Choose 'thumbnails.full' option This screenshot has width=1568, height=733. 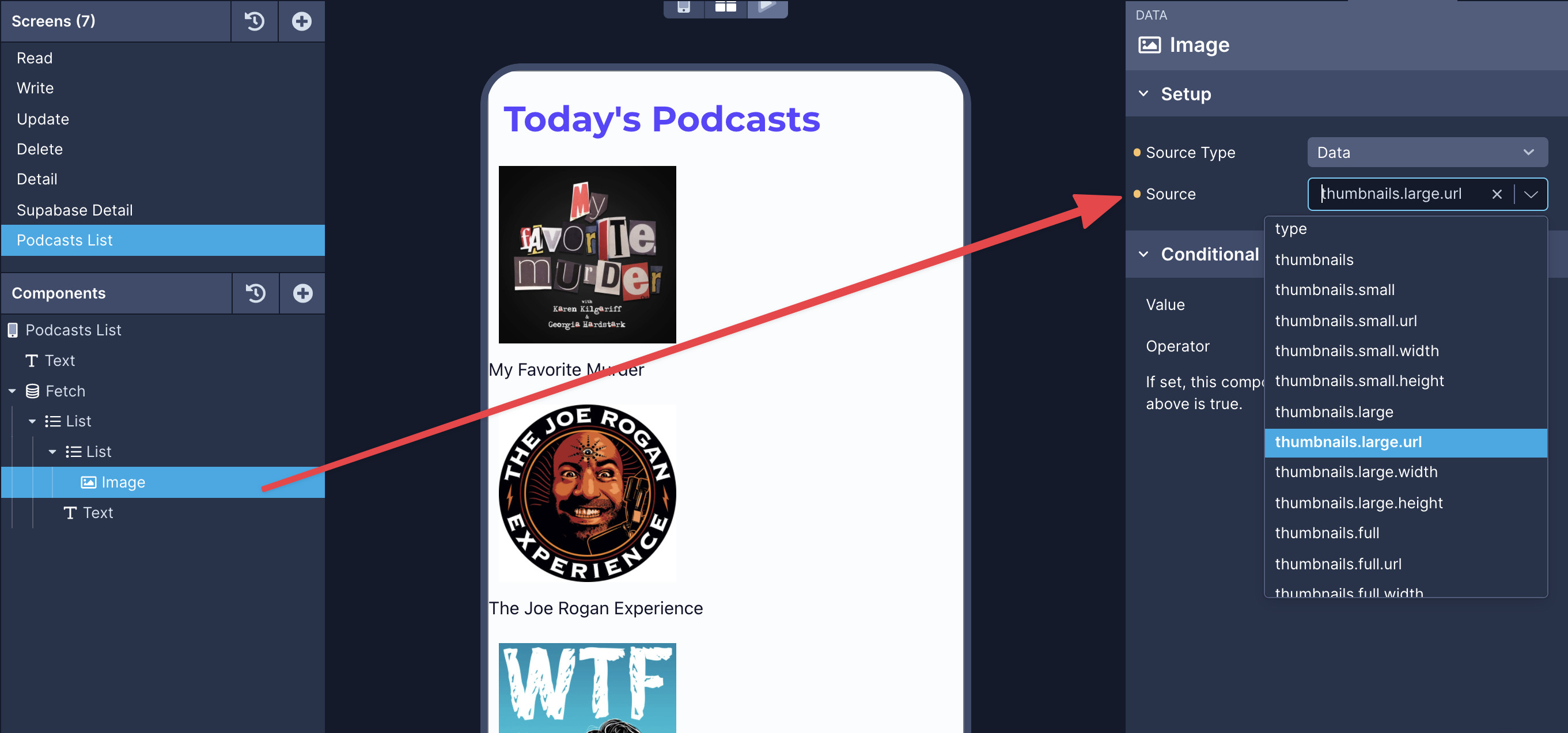[1406, 533]
